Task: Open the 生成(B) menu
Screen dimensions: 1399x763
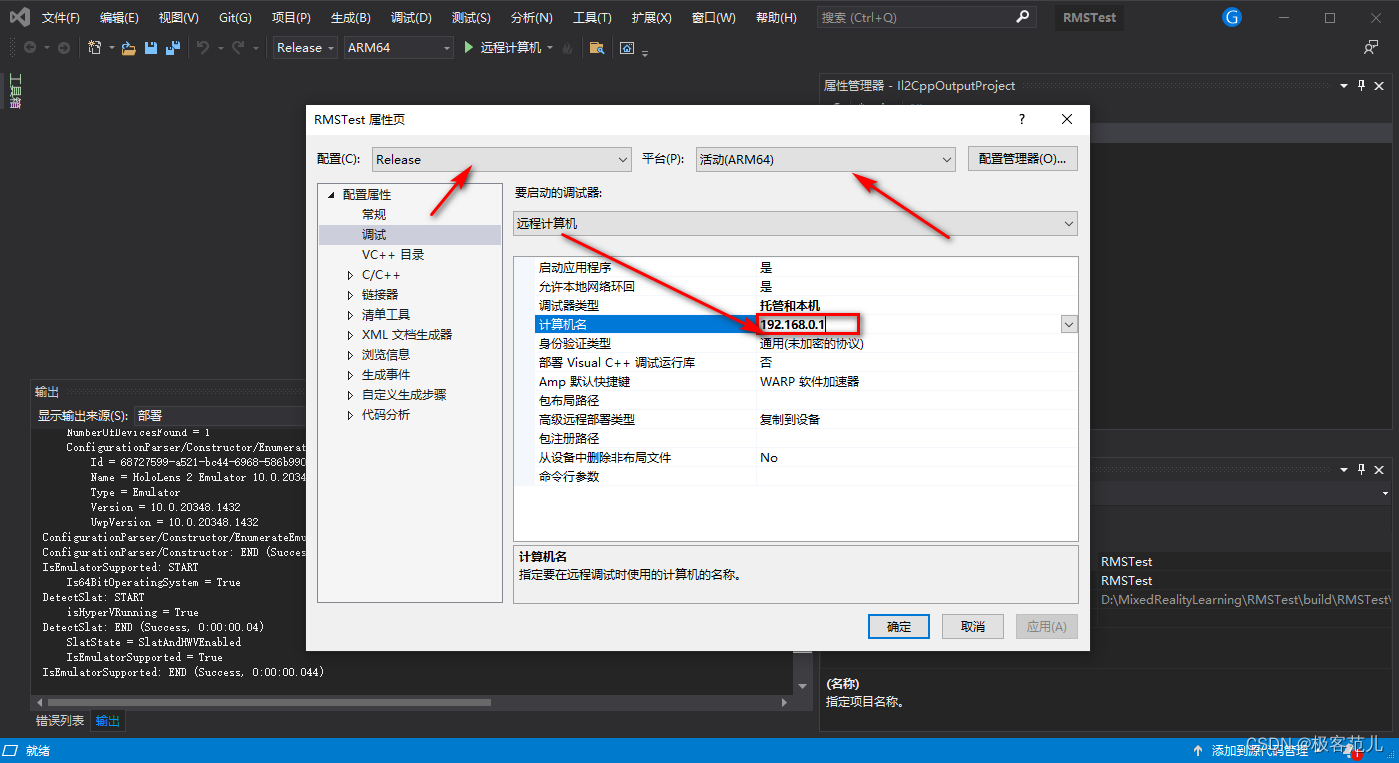Action: [x=350, y=18]
